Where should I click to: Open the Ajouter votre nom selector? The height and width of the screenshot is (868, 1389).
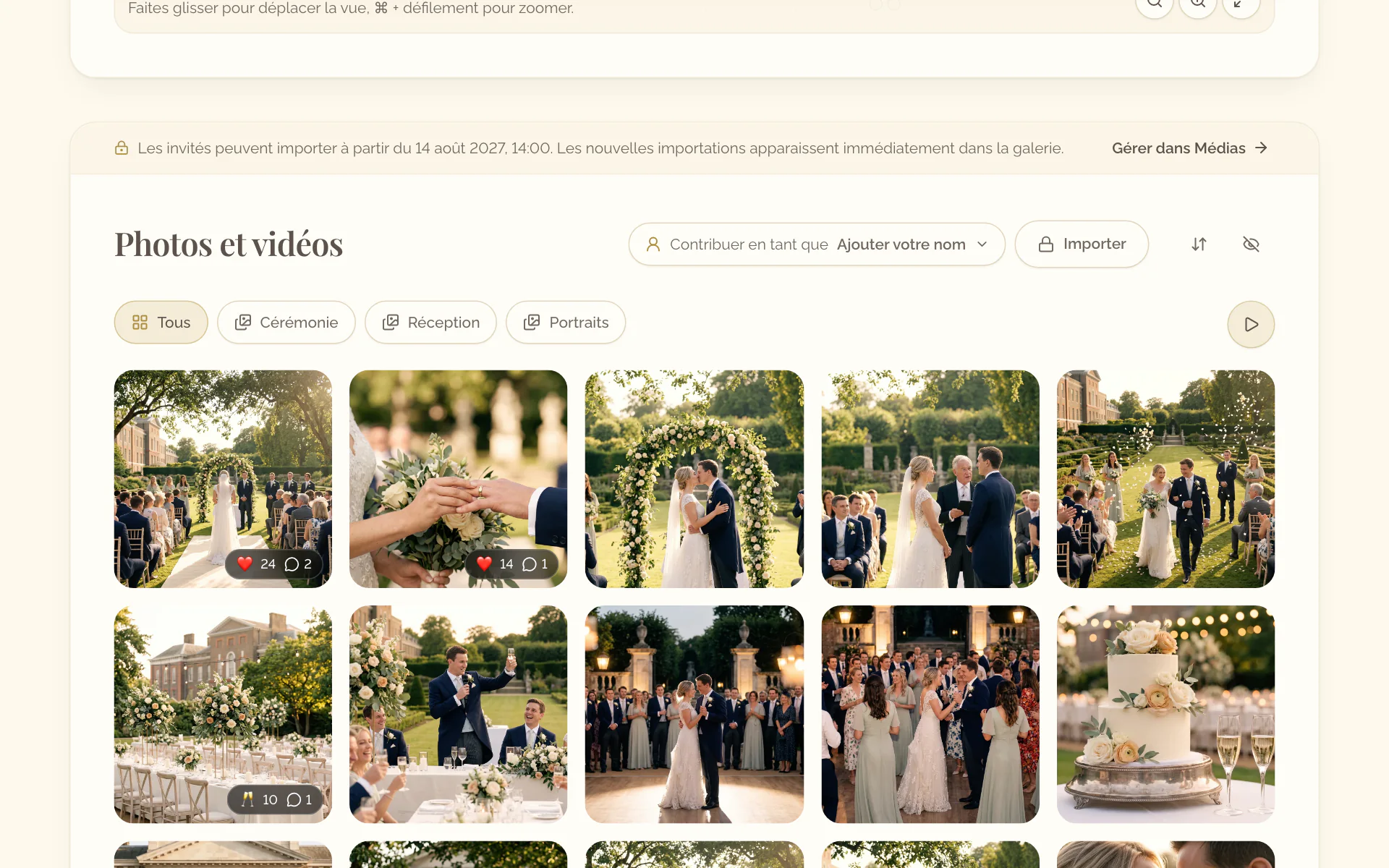tap(817, 244)
